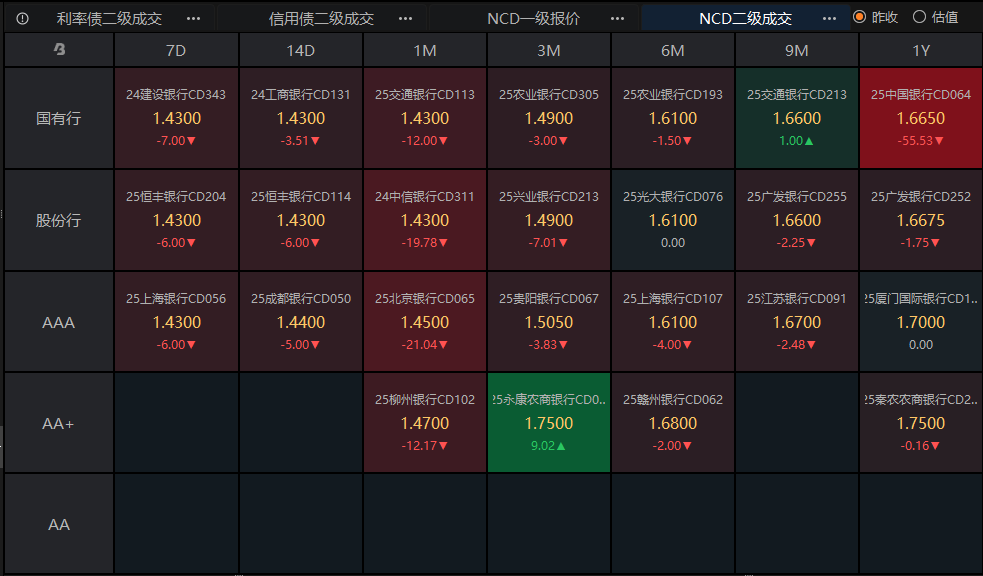
Task: Click the info icon beside 利率债二级成交
Action: coord(23,18)
